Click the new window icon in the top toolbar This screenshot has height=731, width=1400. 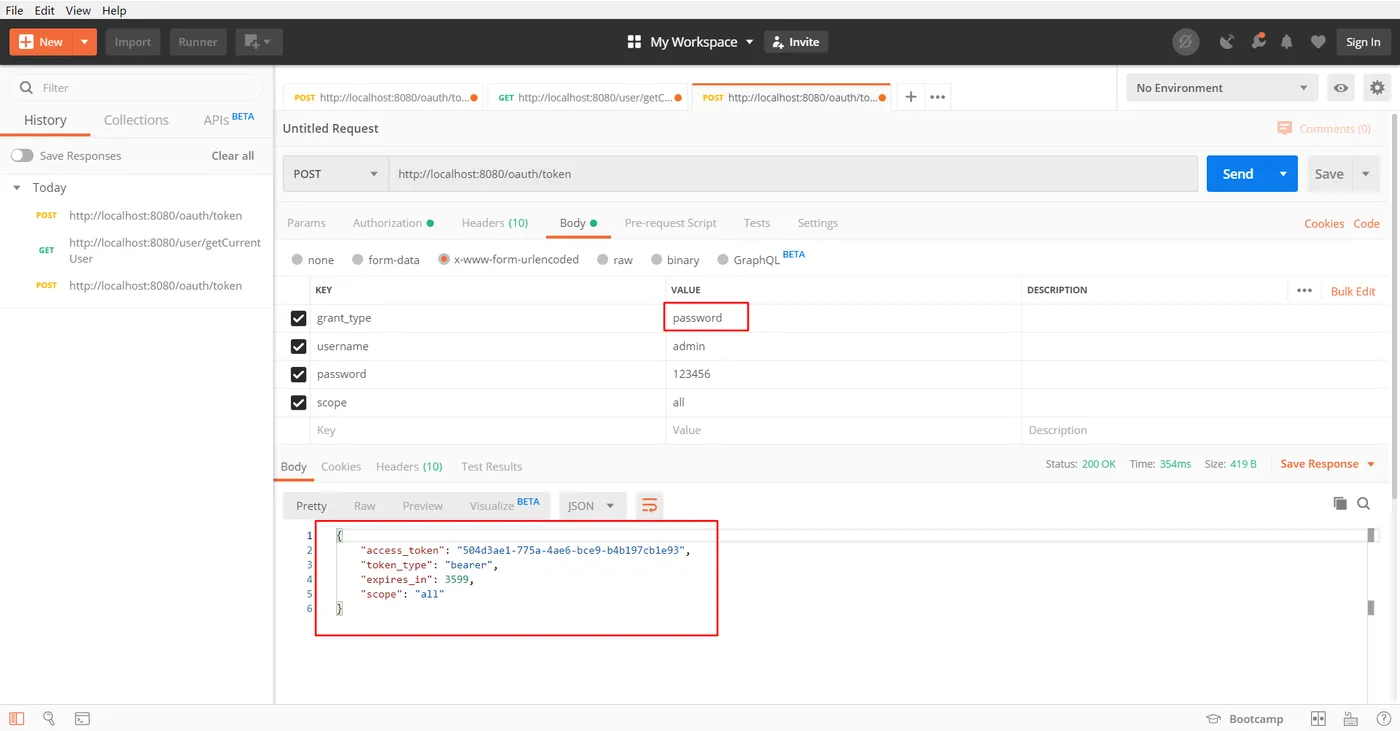pyautogui.click(x=259, y=42)
